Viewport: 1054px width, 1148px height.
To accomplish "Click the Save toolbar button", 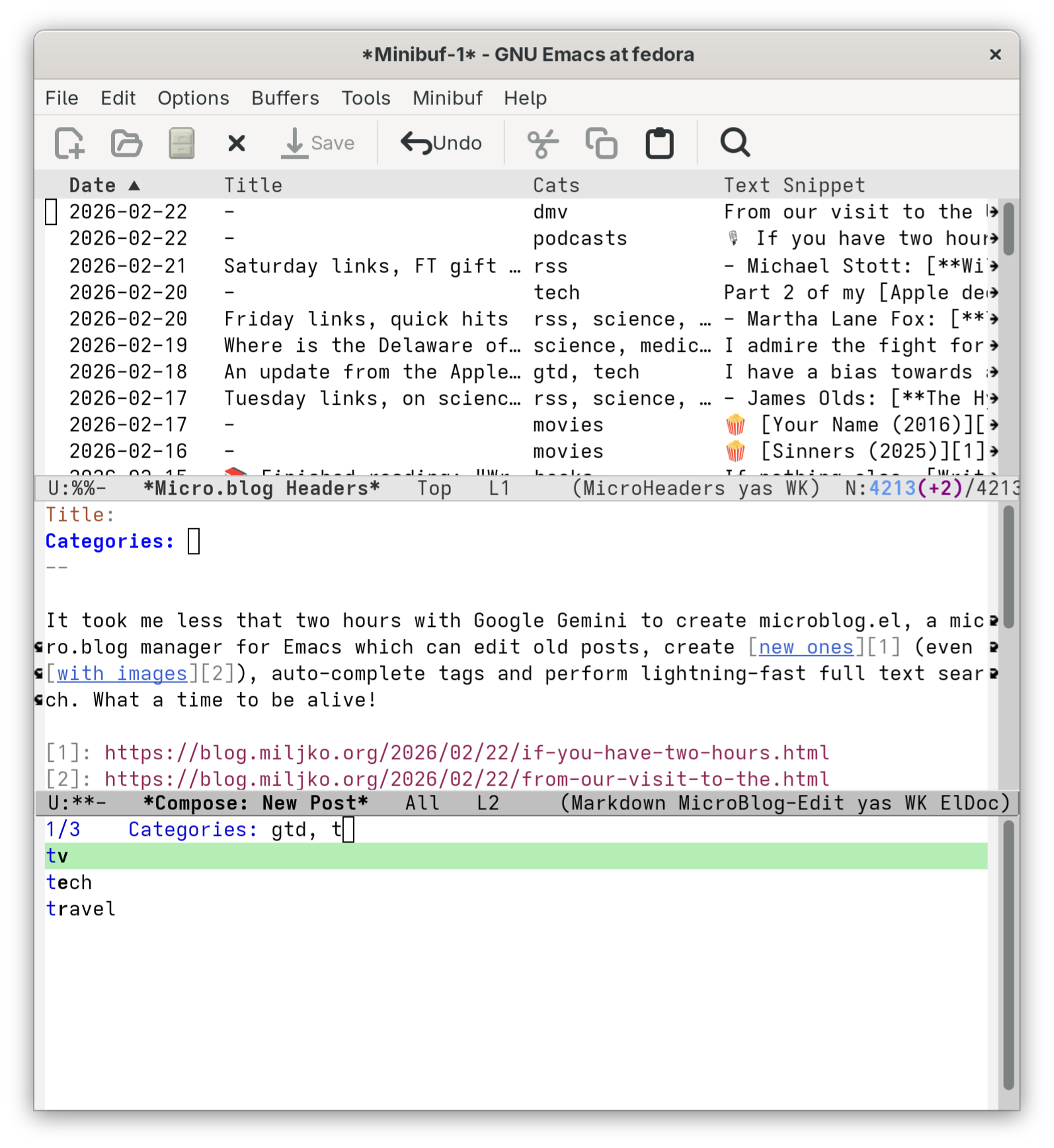I will tap(318, 143).
